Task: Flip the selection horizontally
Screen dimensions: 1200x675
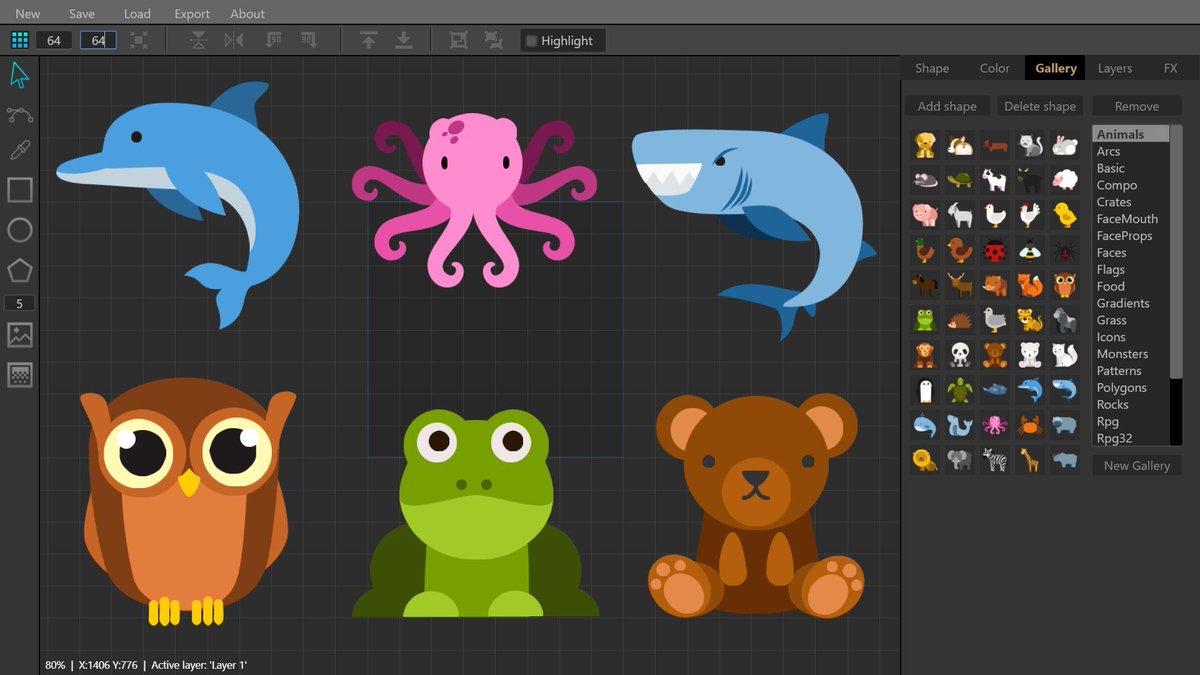Action: tap(233, 40)
